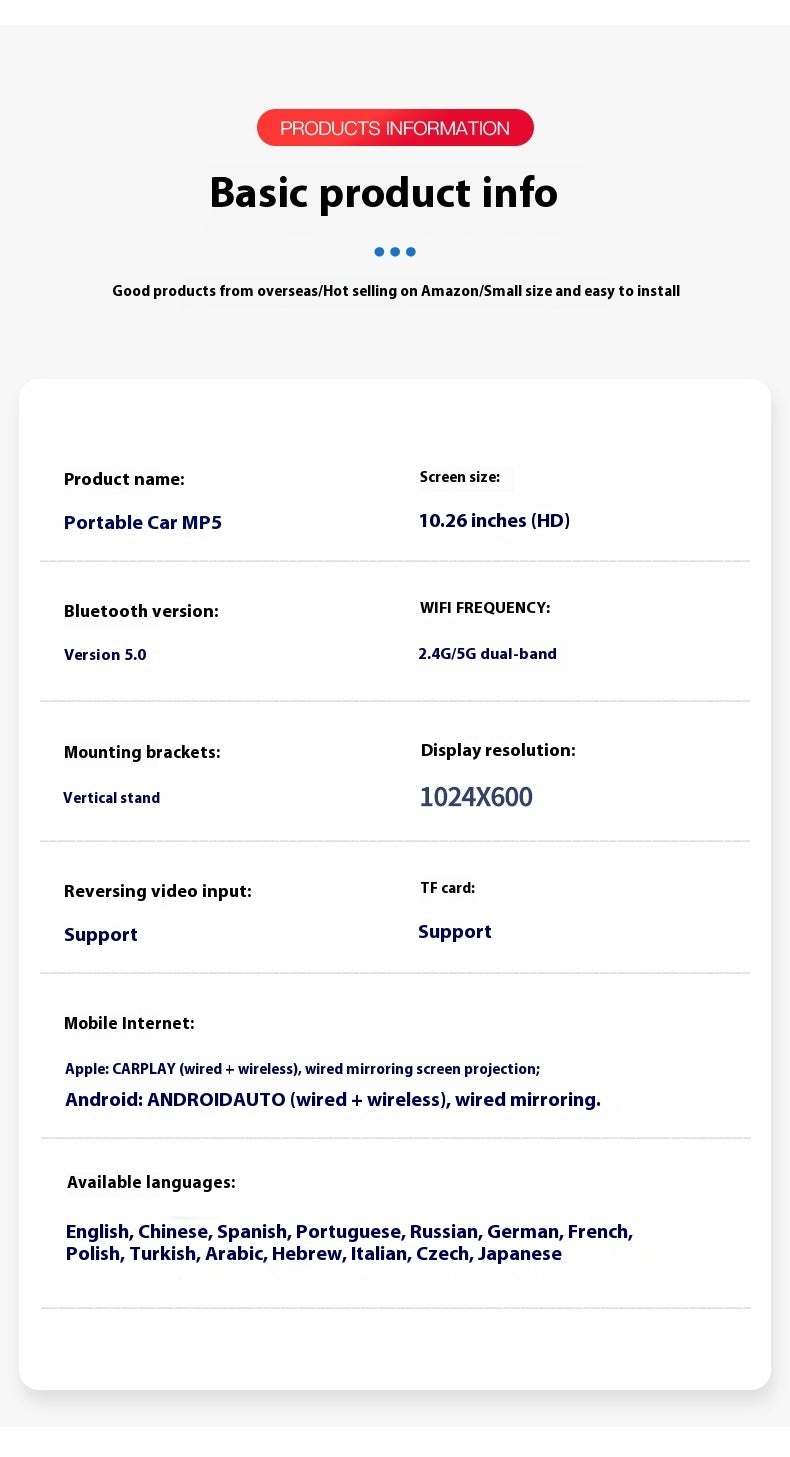The image size is (790, 1457).
Task: Click the "Mobile Internet:" label
Action: [x=129, y=1023]
